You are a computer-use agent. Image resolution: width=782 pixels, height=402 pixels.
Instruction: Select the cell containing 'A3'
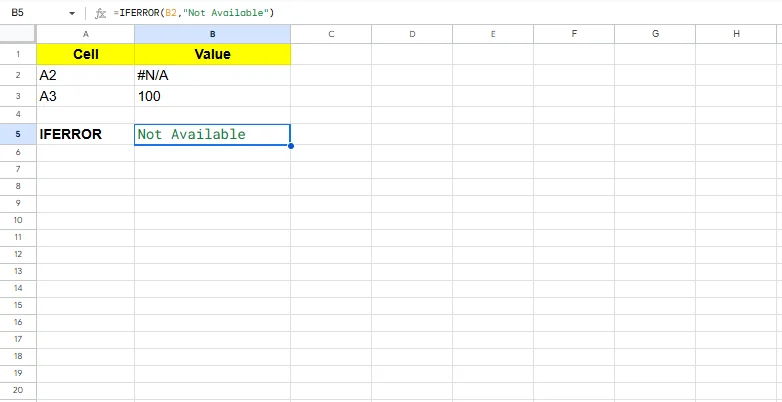(x=86, y=96)
